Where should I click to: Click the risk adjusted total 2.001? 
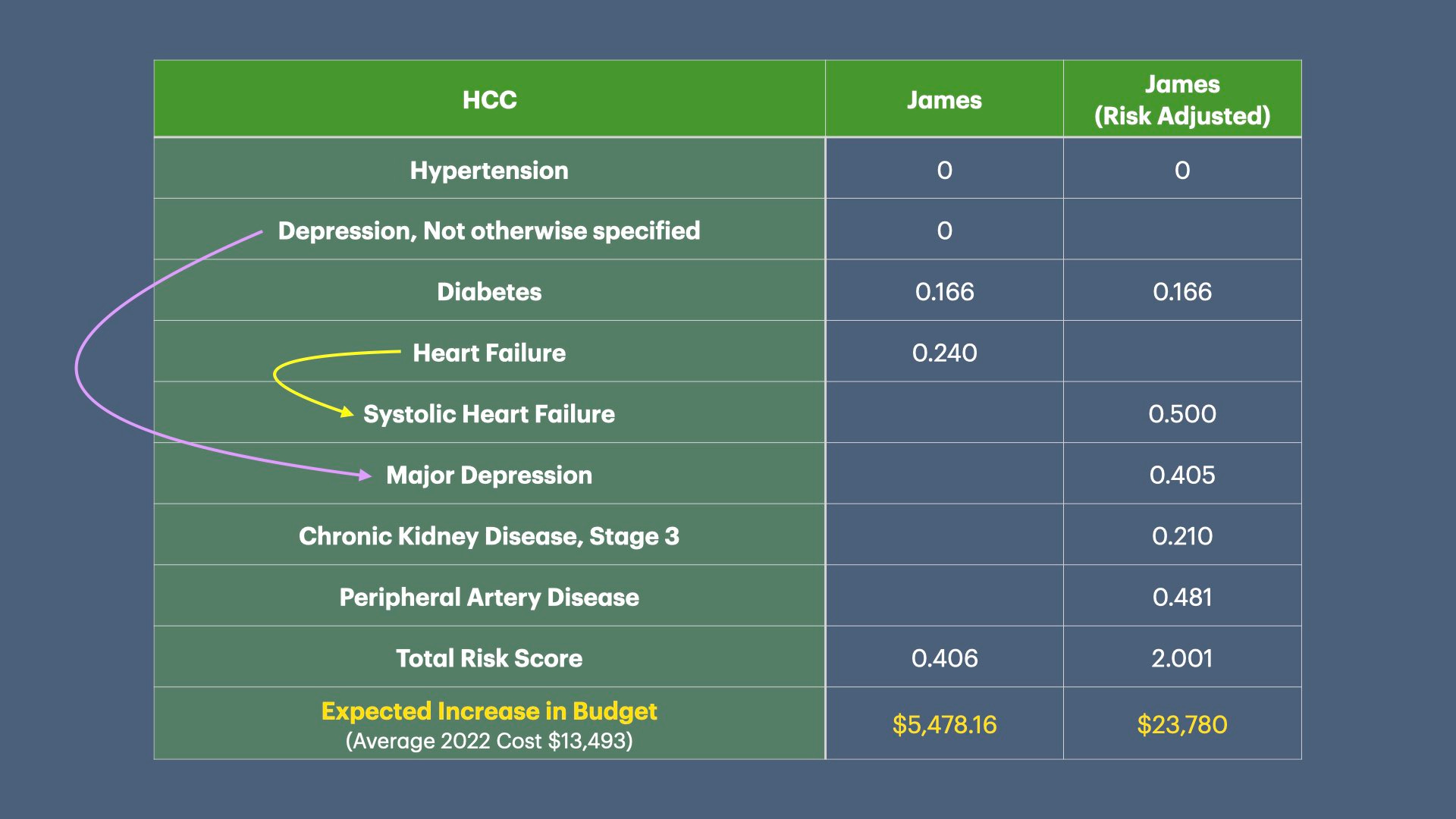1182,658
